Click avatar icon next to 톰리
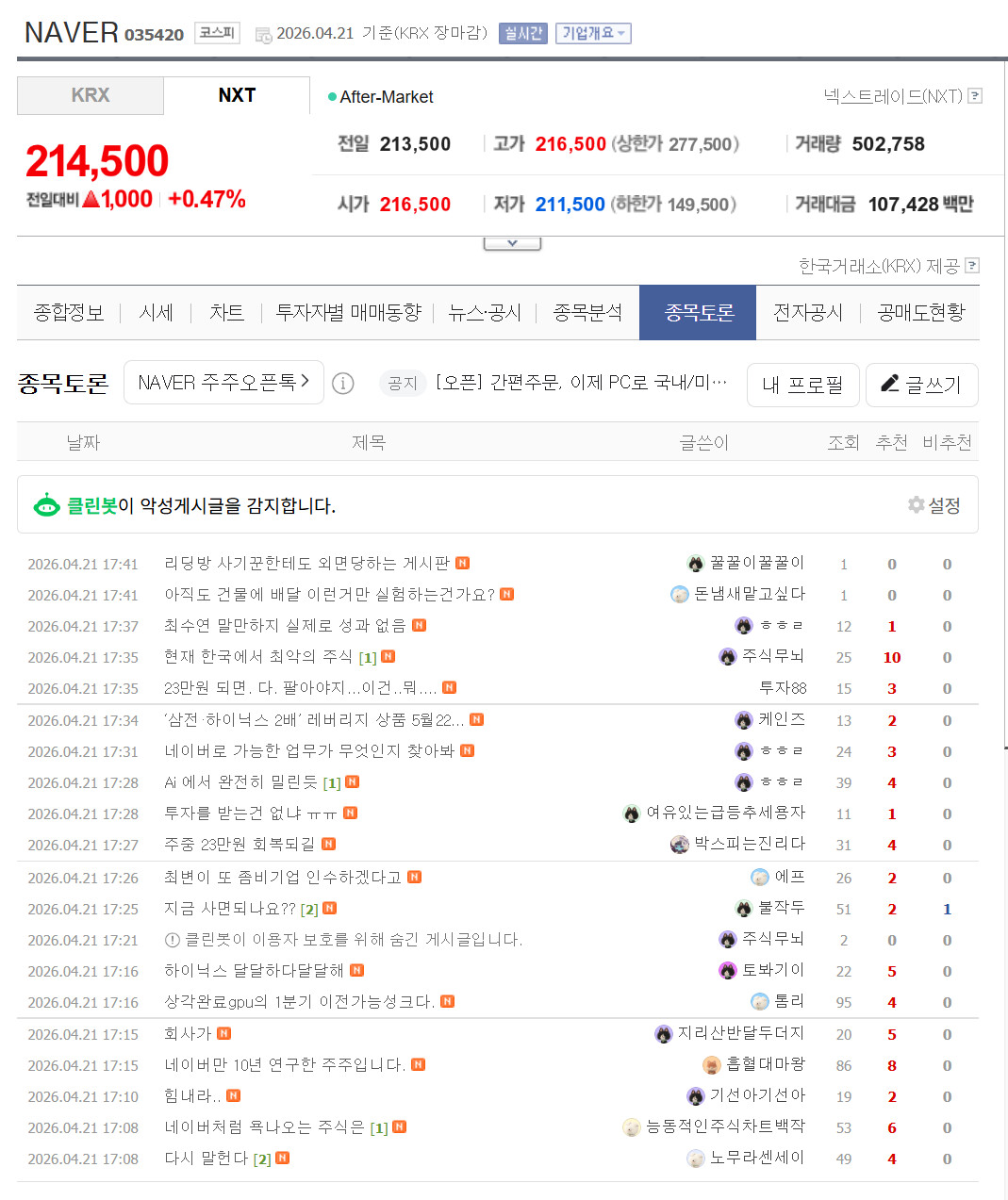 click(760, 1001)
